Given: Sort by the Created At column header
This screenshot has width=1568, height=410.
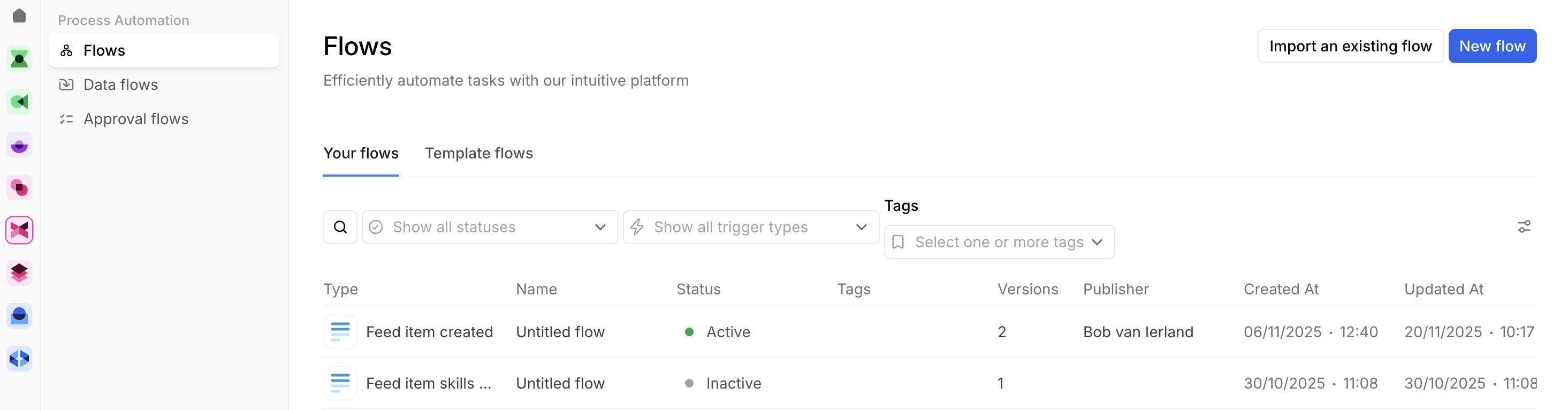Looking at the screenshot, I should (1281, 290).
